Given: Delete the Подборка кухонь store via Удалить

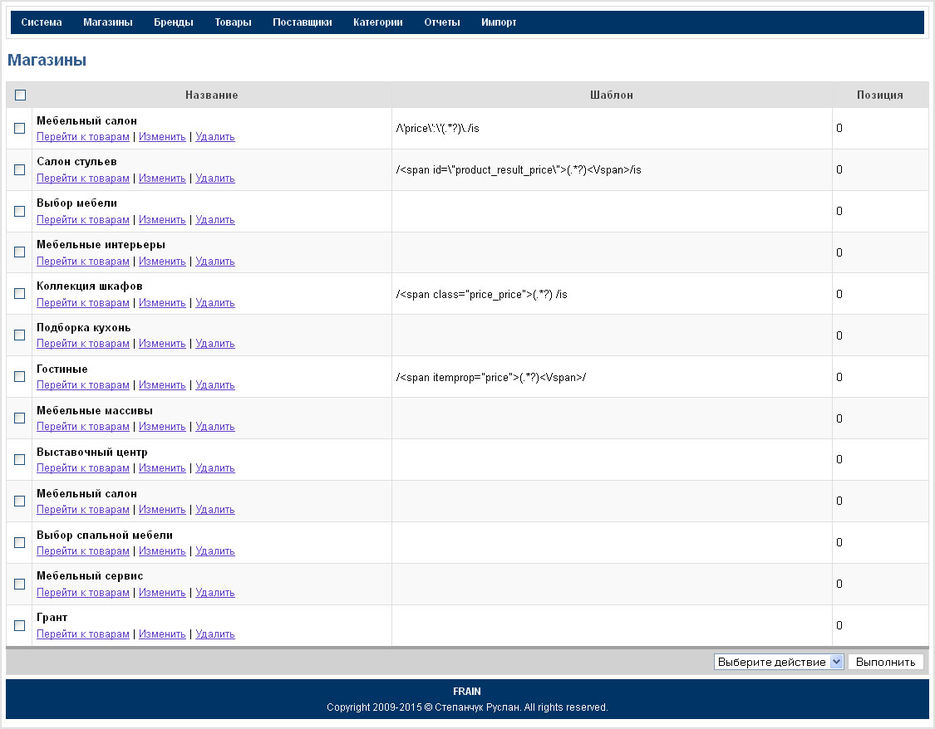Looking at the screenshot, I should tap(215, 344).
